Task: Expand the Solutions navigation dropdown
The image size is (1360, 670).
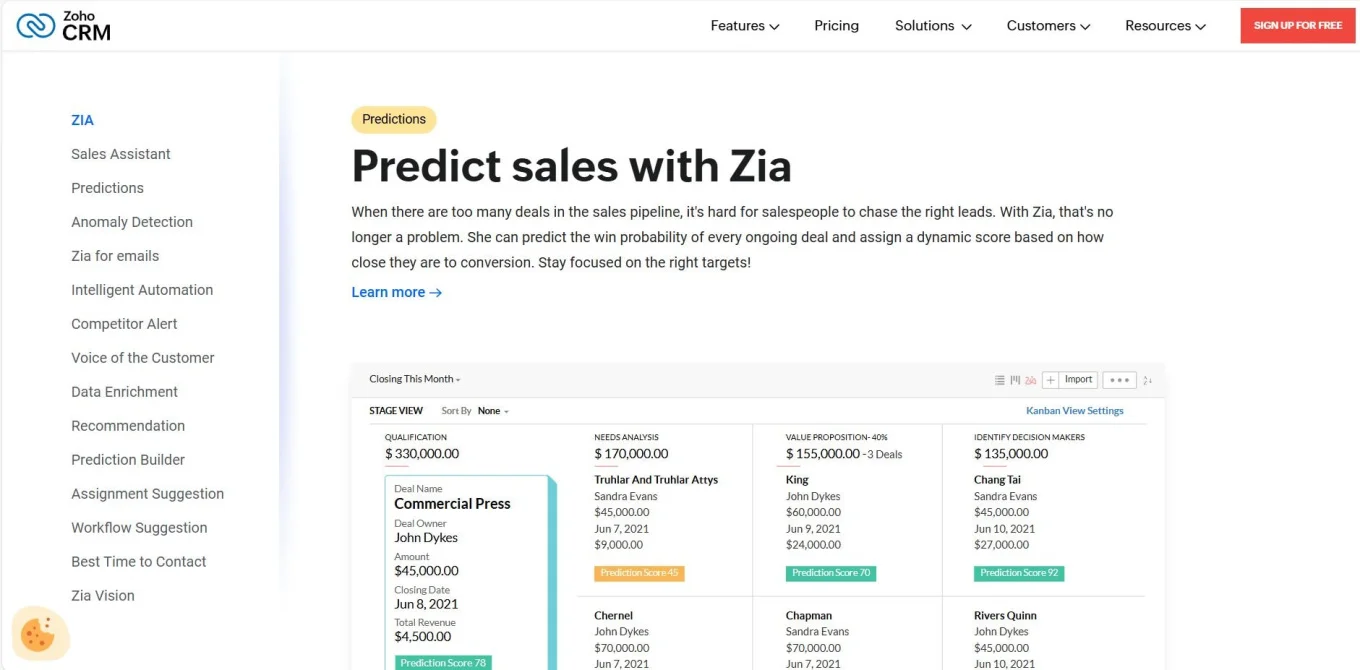Action: (x=931, y=25)
